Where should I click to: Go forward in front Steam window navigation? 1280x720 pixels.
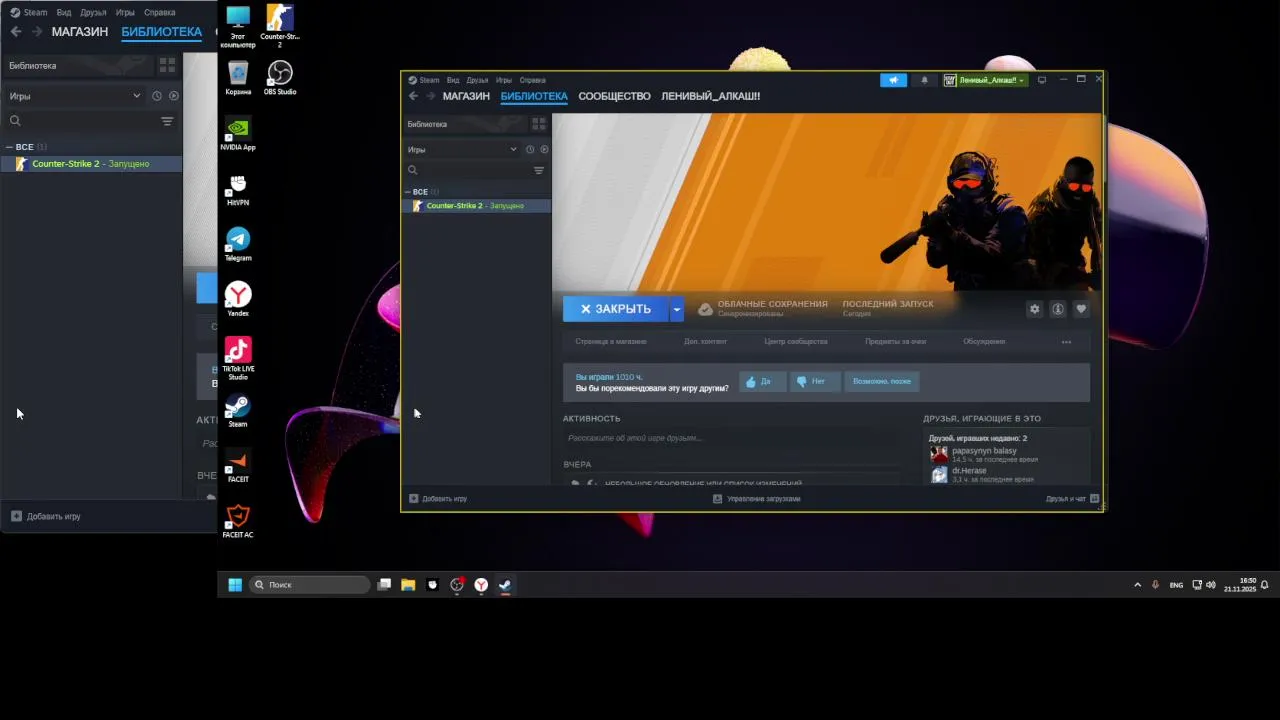pos(431,96)
